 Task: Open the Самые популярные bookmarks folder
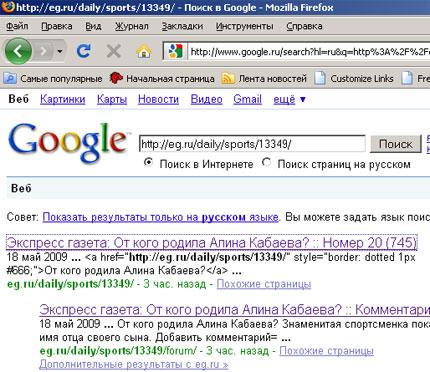tap(53, 79)
